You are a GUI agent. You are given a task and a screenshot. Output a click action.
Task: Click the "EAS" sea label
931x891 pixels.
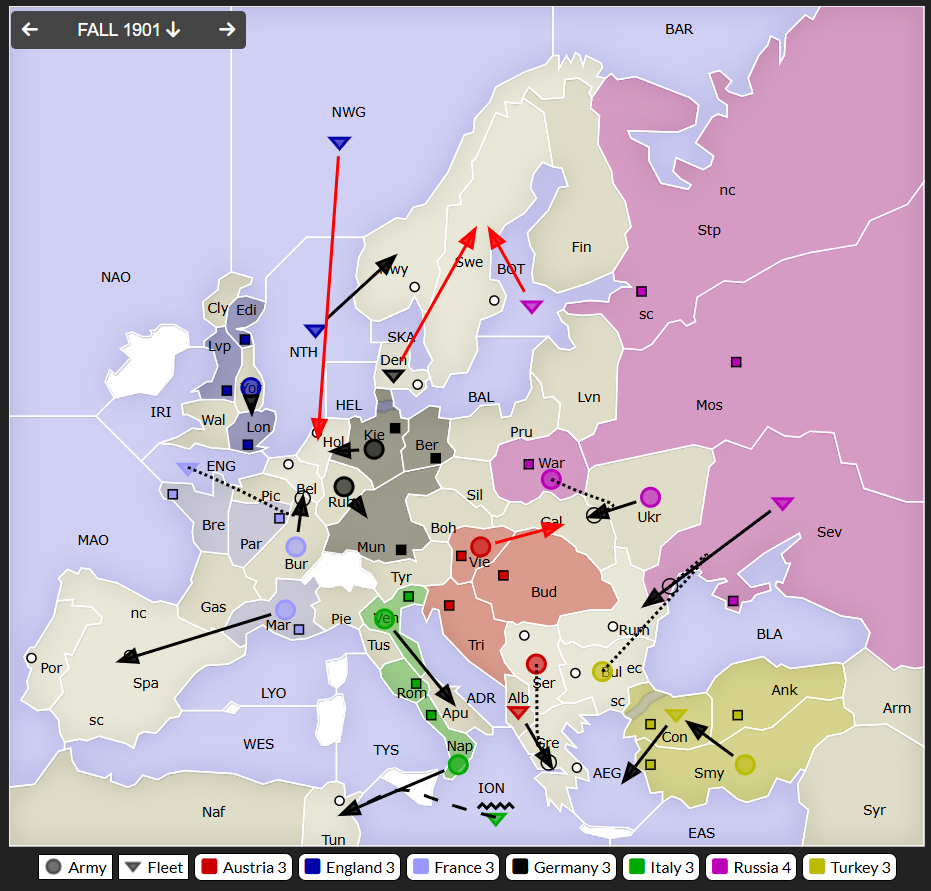[x=701, y=833]
